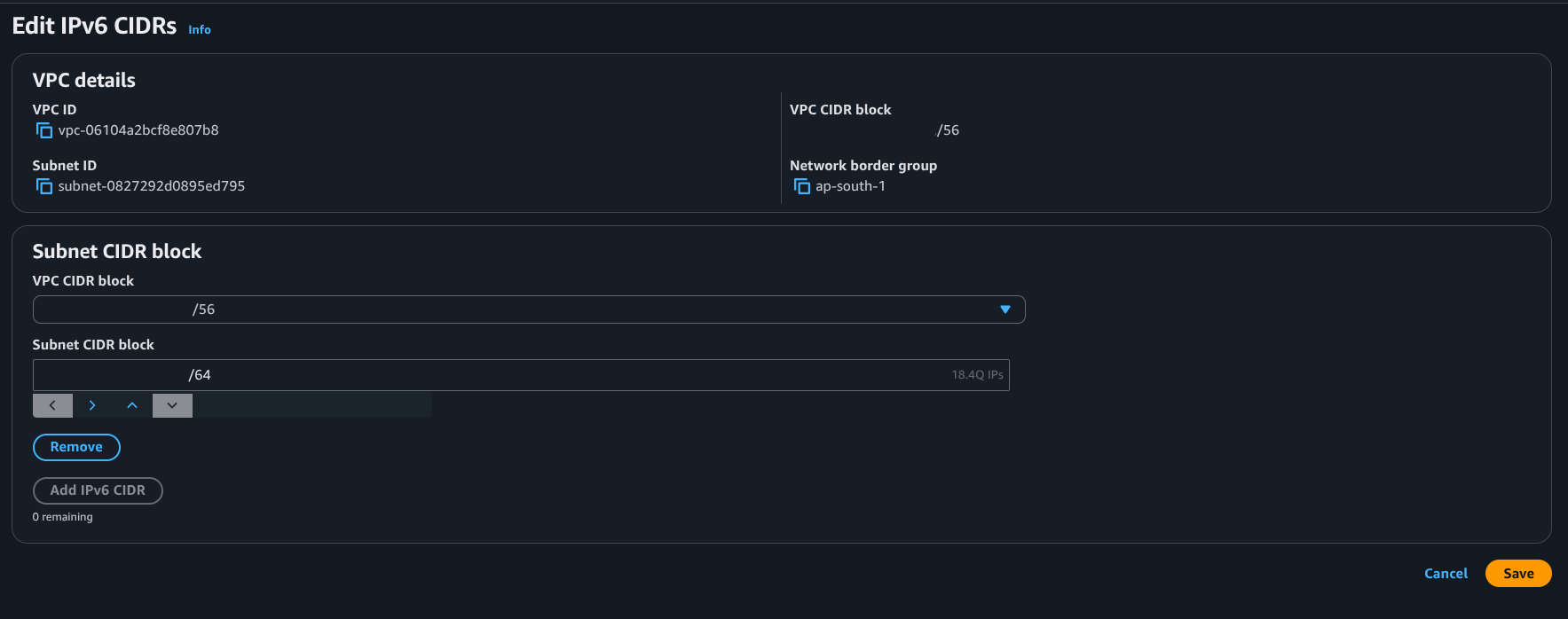Click the blue dropdown triangle arrow
This screenshot has height=619, width=1568.
(1005, 309)
